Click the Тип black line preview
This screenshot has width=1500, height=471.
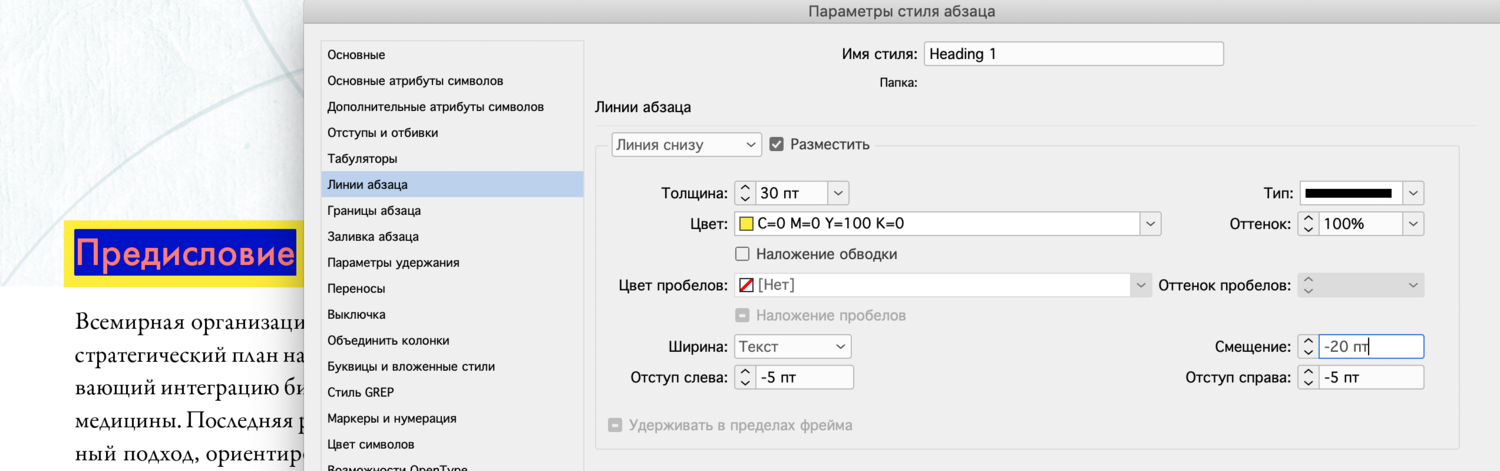[x=1349, y=193]
